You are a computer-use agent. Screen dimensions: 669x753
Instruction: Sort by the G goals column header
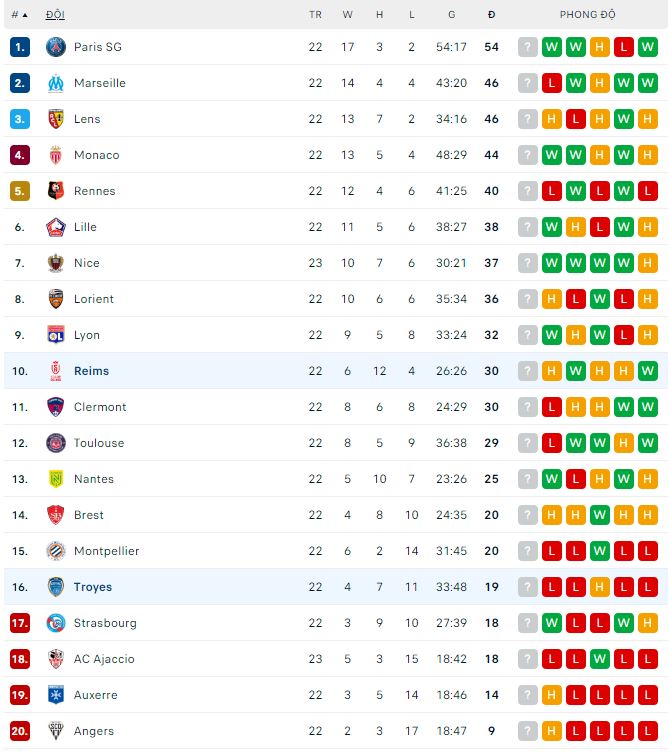451,15
